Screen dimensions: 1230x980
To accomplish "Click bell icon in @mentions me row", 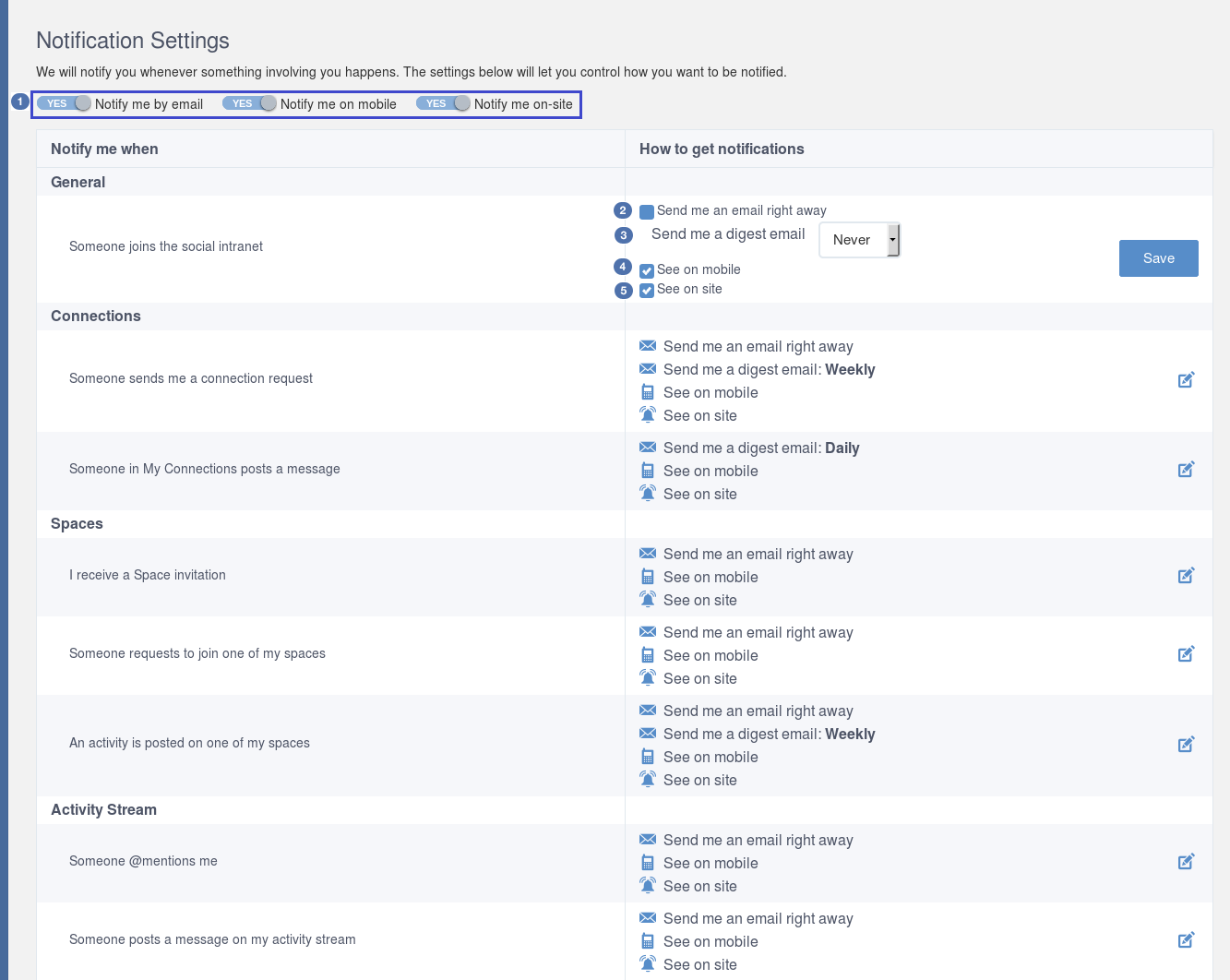I will pos(648,885).
